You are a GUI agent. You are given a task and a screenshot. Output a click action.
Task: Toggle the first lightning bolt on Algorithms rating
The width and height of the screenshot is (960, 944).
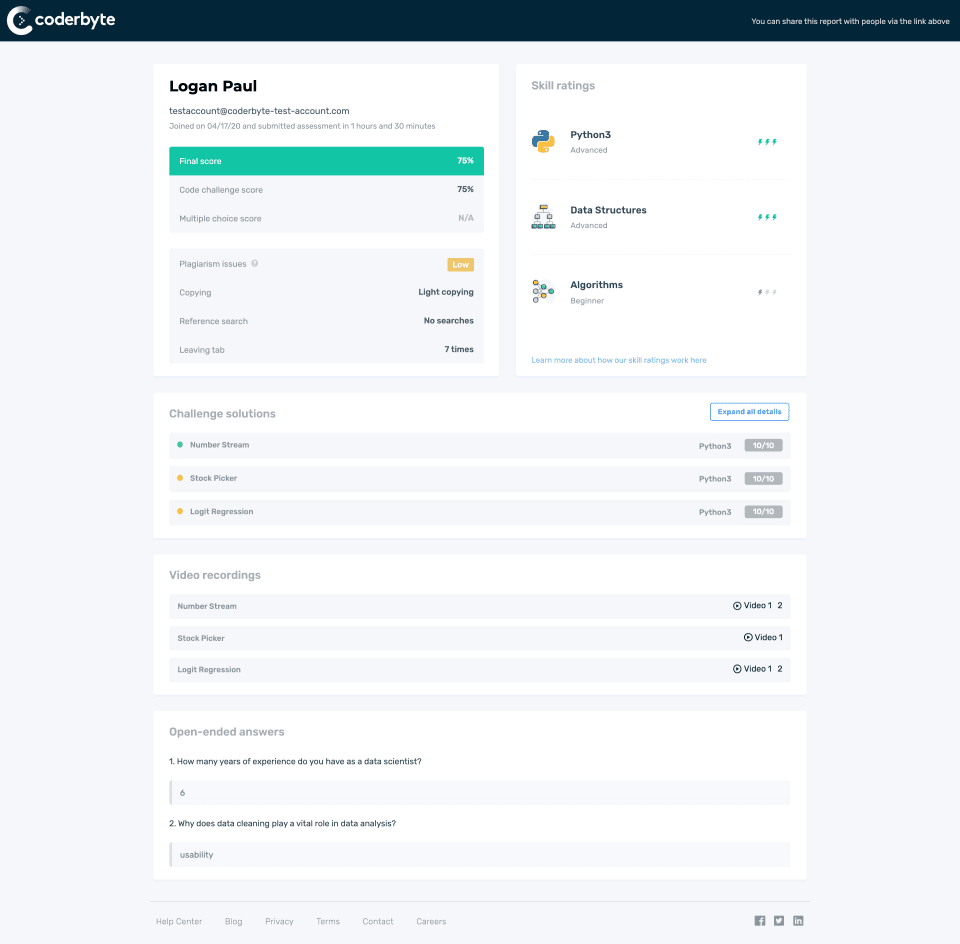tap(758, 291)
